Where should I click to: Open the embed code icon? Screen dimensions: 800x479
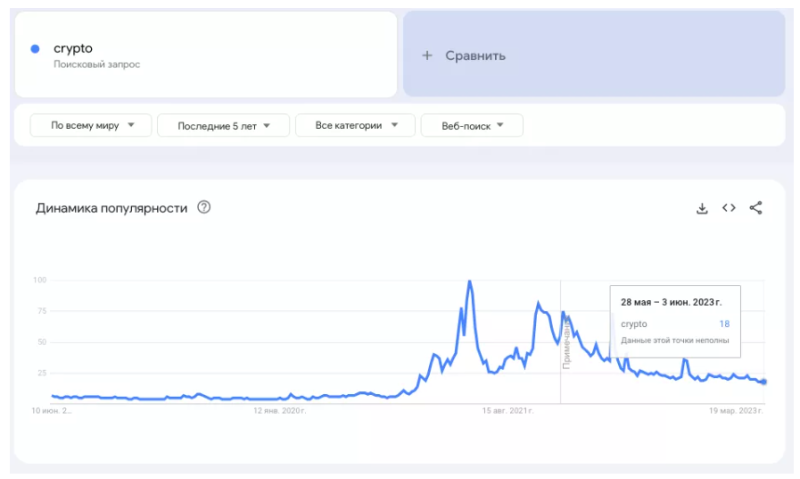click(729, 208)
